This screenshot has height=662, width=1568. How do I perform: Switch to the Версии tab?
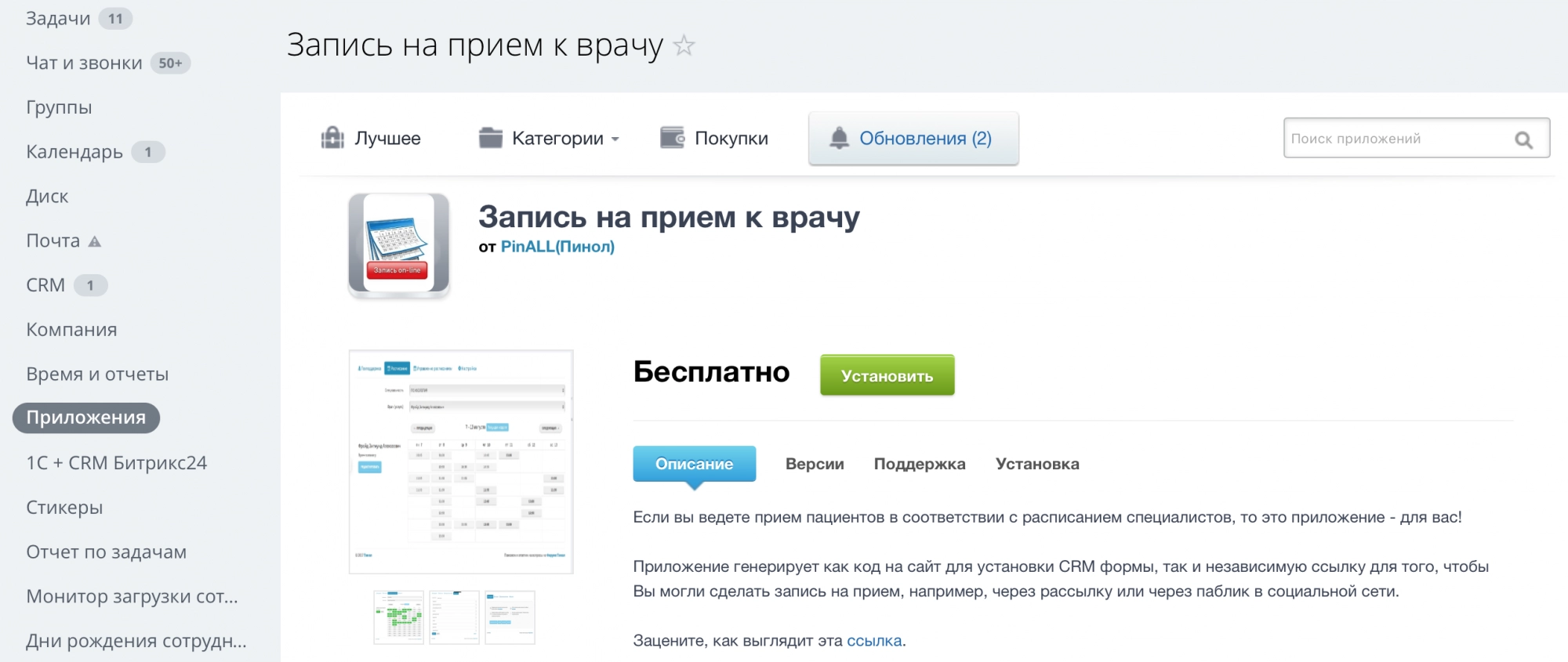[815, 464]
